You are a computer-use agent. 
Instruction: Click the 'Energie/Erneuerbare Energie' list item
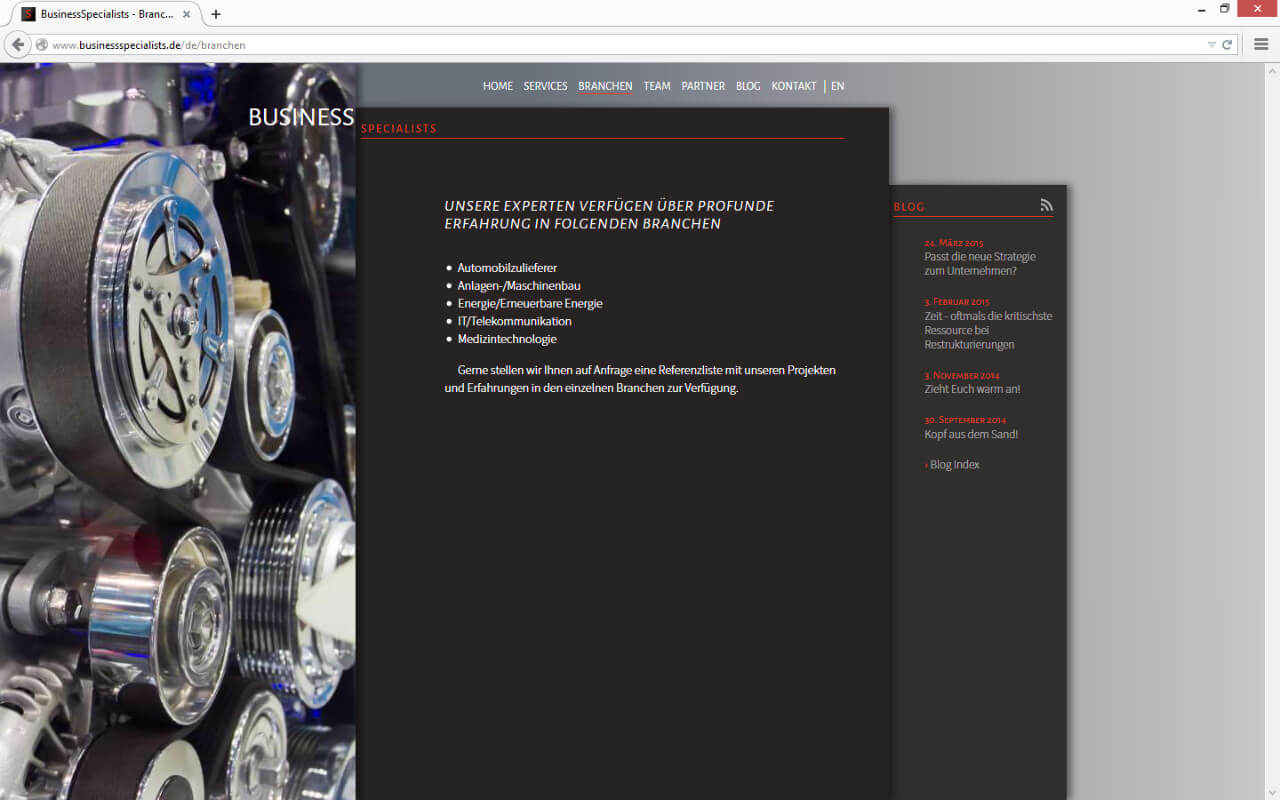point(530,303)
